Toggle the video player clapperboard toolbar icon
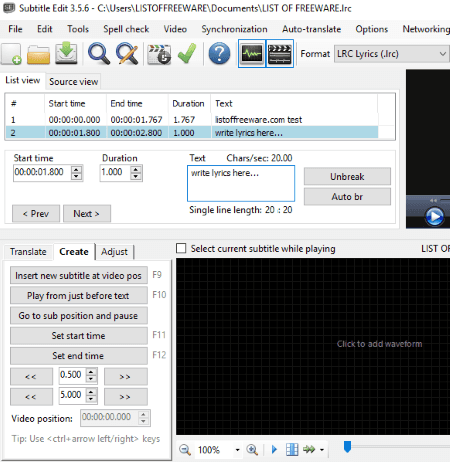This screenshot has width=450, height=462. 280,54
